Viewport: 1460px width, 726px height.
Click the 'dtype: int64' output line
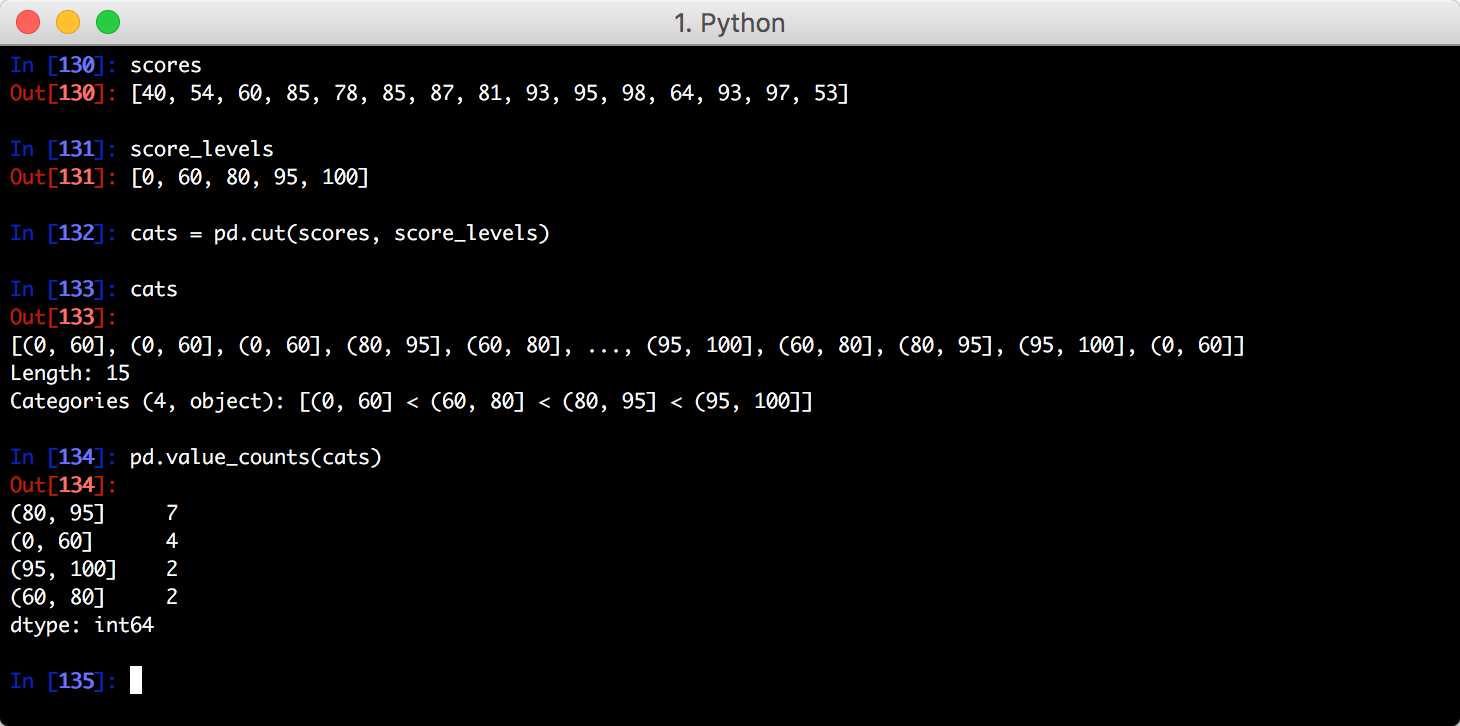(x=82, y=625)
